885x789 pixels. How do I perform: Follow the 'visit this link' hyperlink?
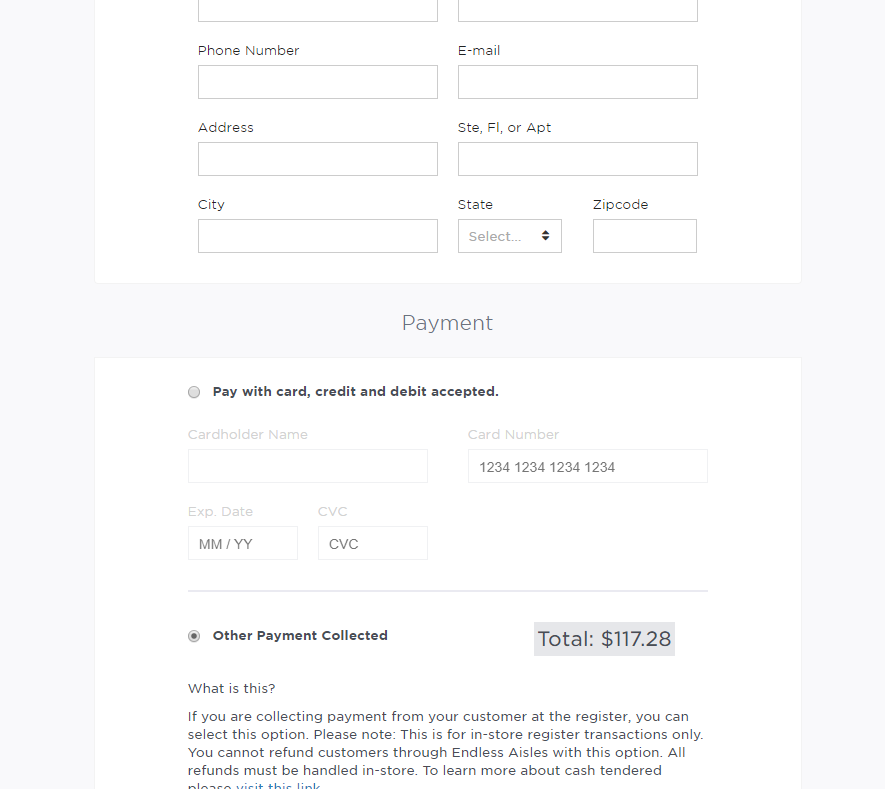click(x=278, y=786)
